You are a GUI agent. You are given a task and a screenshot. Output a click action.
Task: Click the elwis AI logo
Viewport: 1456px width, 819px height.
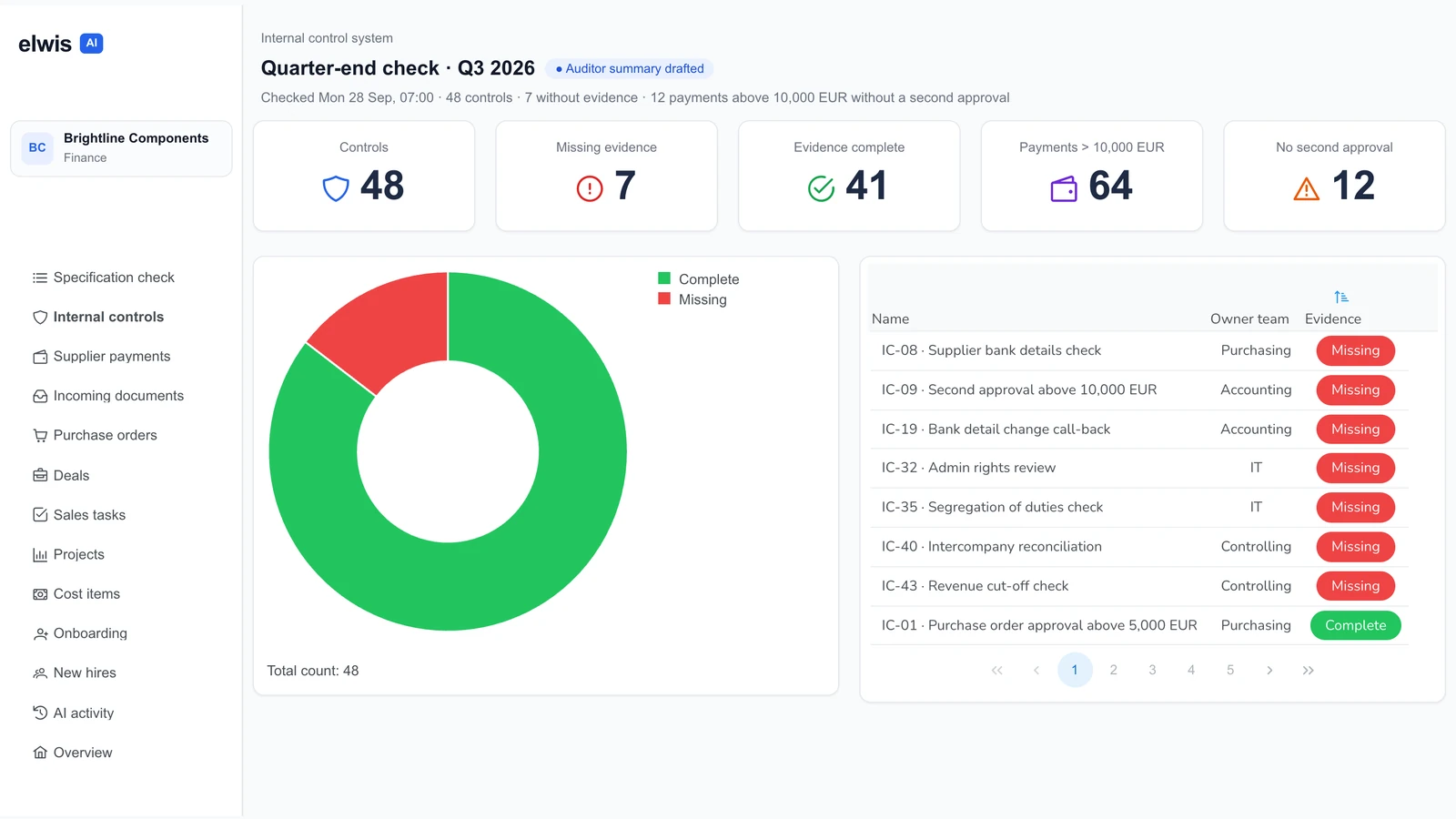[61, 44]
